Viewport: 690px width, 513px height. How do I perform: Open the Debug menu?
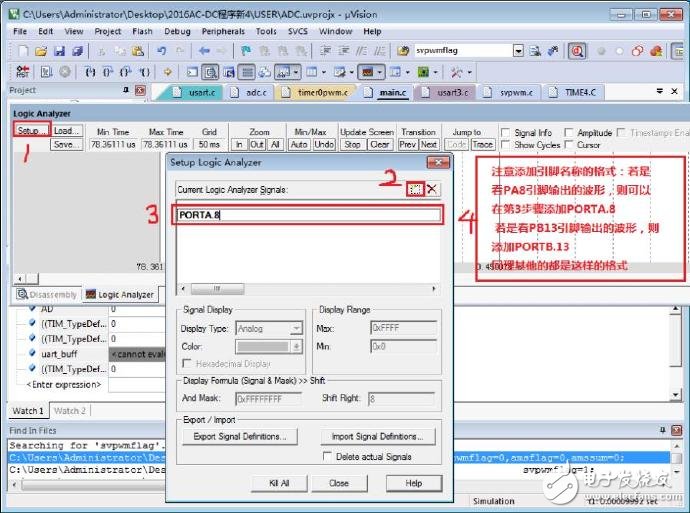(177, 32)
